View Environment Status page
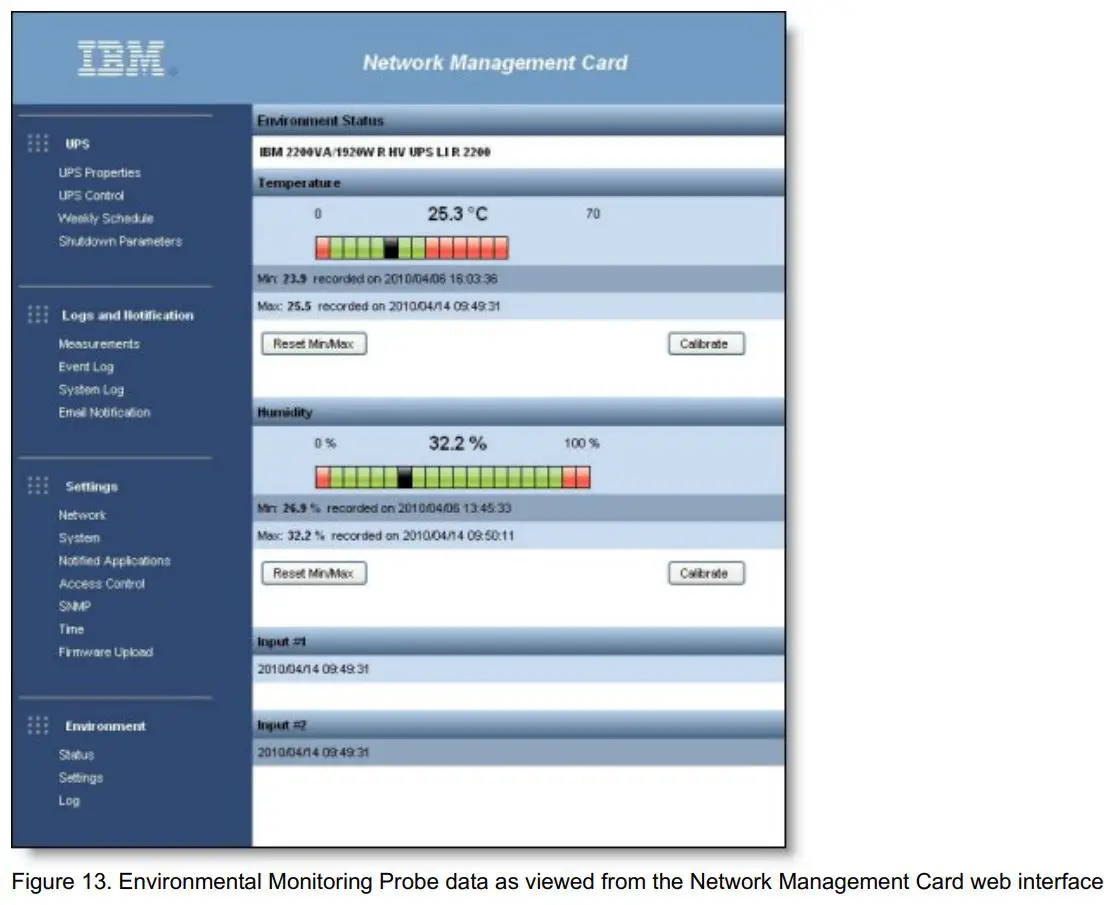The height and width of the screenshot is (905, 1117). coord(76,754)
